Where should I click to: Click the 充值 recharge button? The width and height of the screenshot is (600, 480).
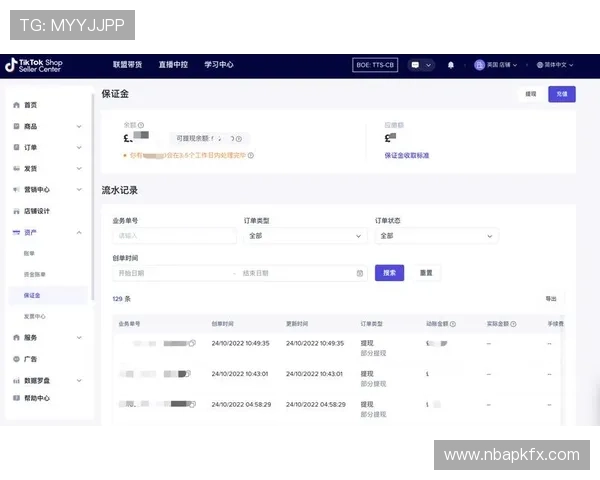click(562, 94)
